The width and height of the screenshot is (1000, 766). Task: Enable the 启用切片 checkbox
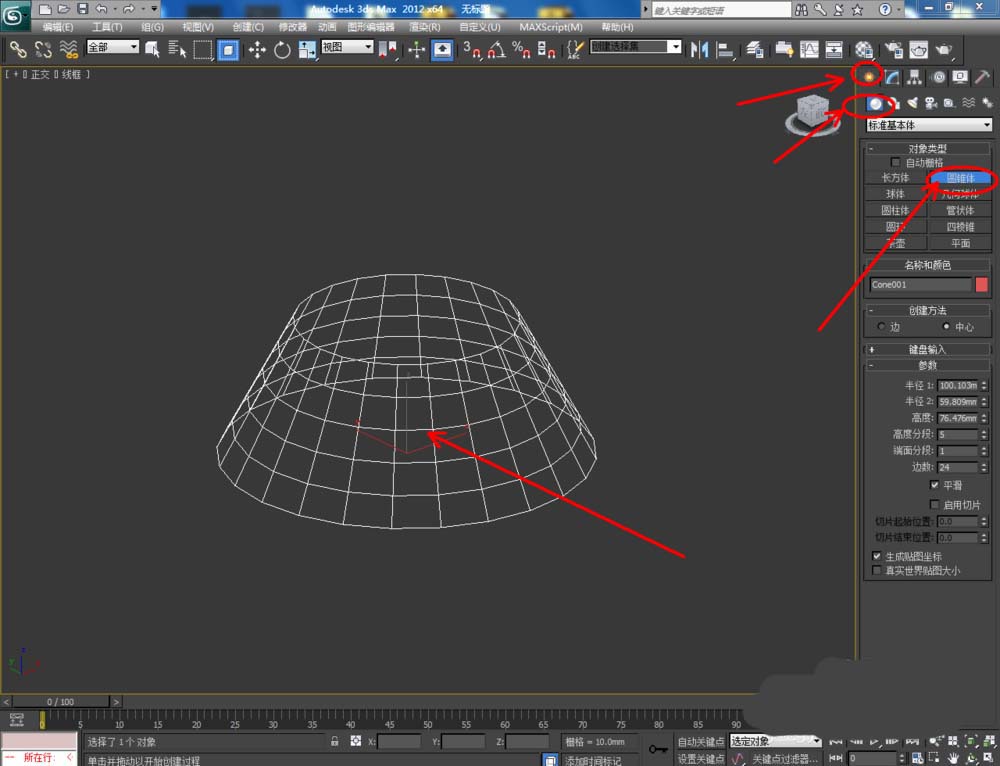935,505
